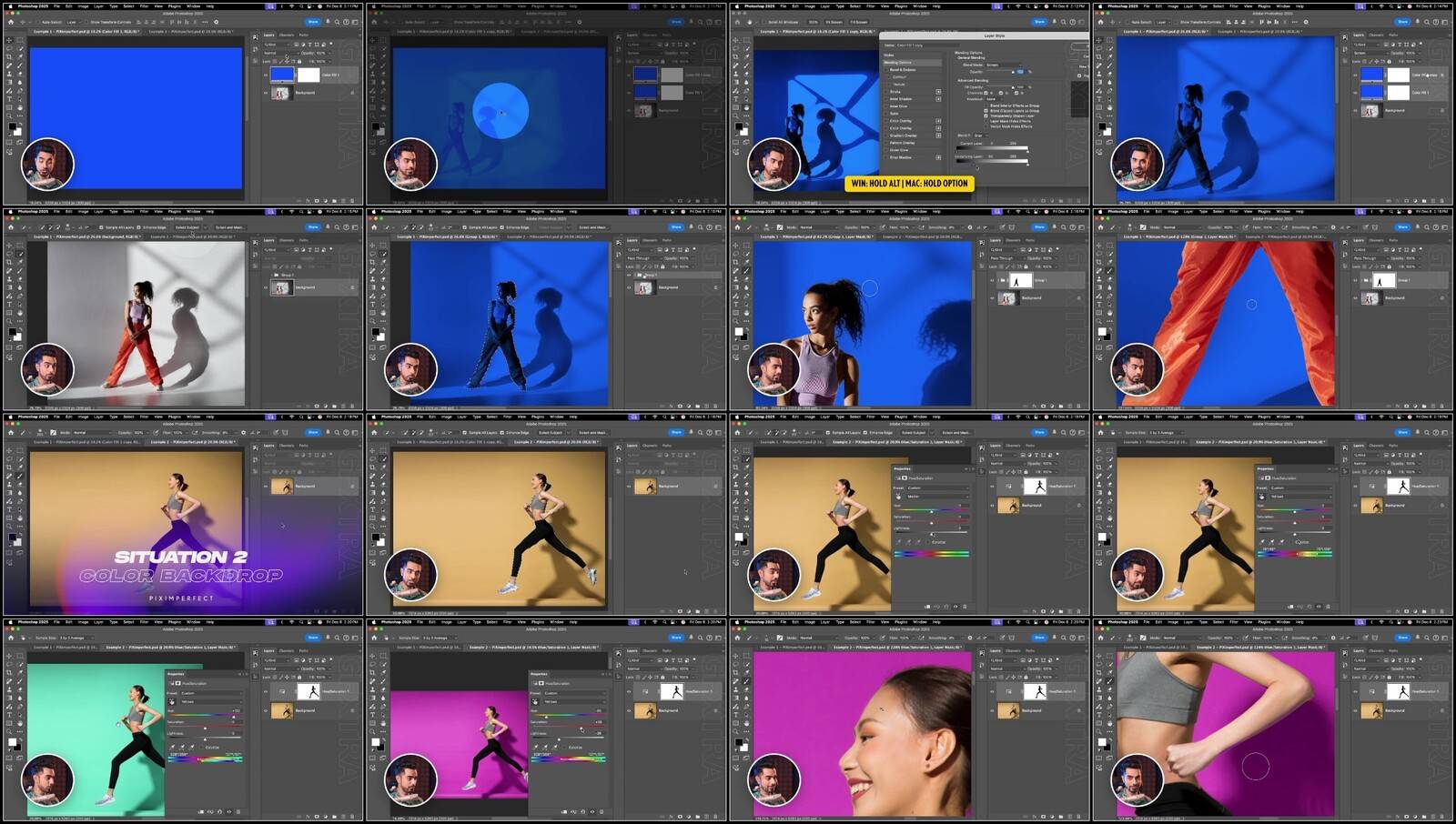
Task: Click Select Subject button in gray studio photo frame
Action: (187, 227)
